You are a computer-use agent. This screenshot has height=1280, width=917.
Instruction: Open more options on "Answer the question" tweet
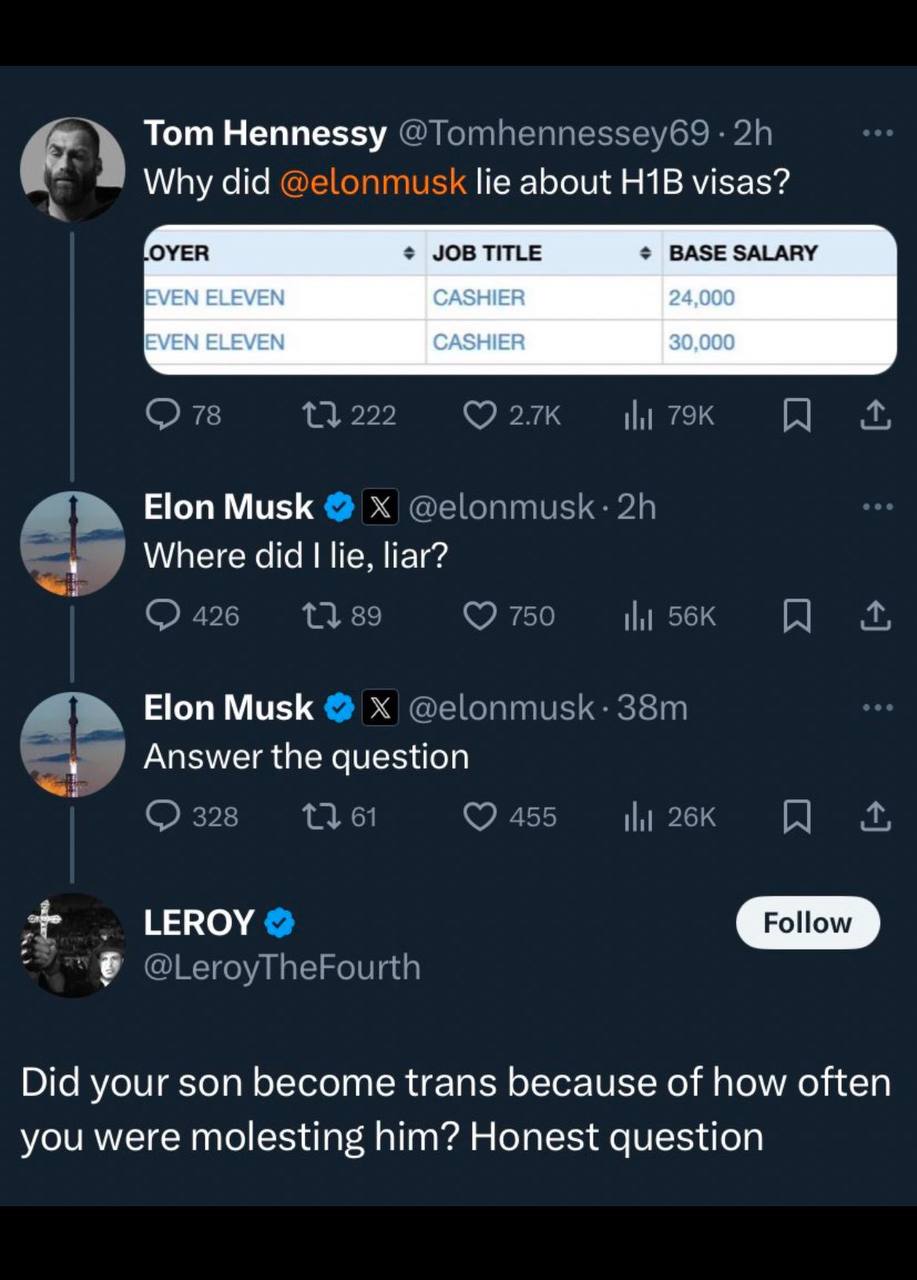point(876,707)
